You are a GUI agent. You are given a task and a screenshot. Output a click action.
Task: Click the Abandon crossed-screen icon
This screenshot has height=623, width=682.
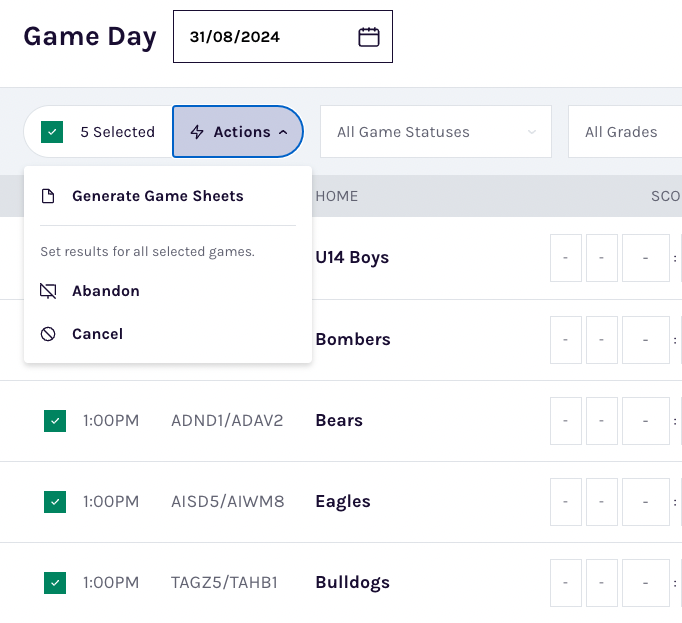click(48, 291)
